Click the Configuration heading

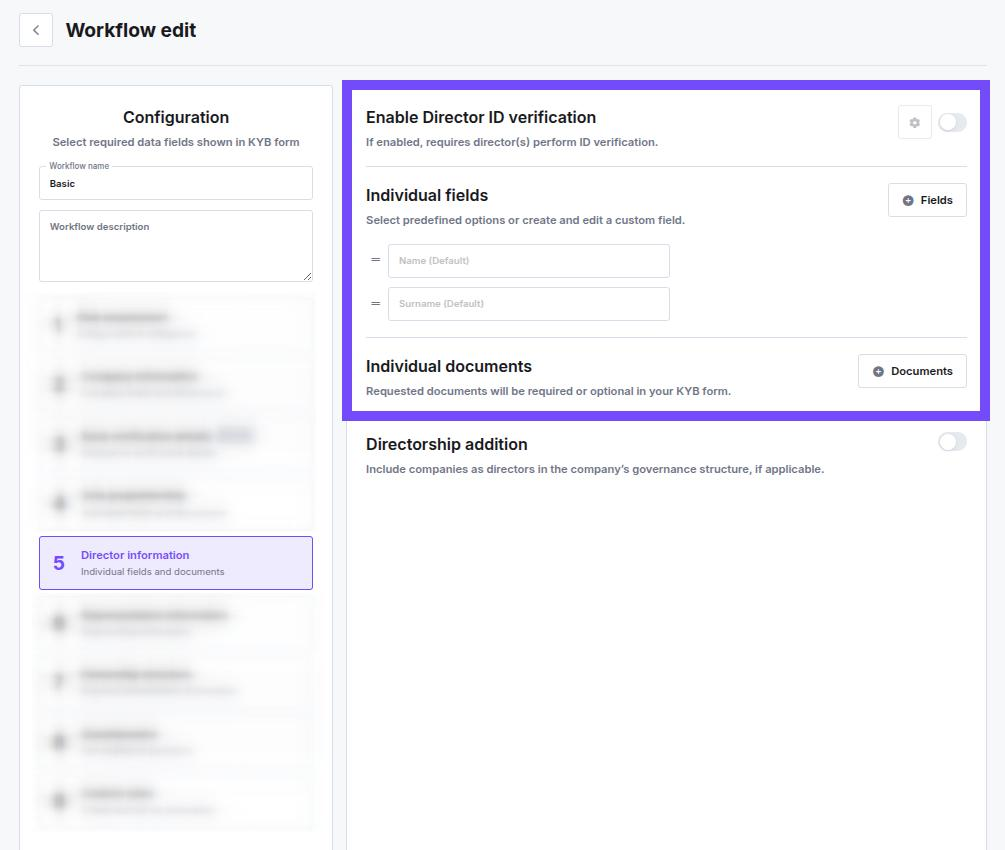click(x=176, y=117)
